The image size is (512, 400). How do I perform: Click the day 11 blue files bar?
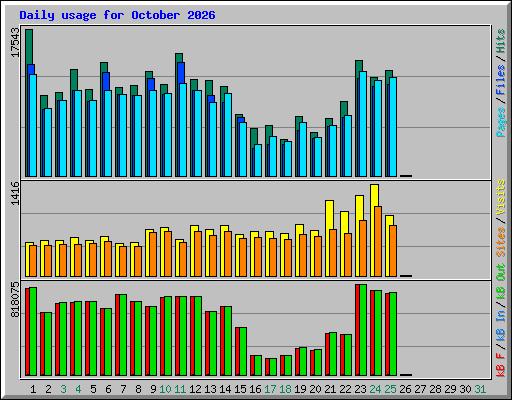click(181, 73)
